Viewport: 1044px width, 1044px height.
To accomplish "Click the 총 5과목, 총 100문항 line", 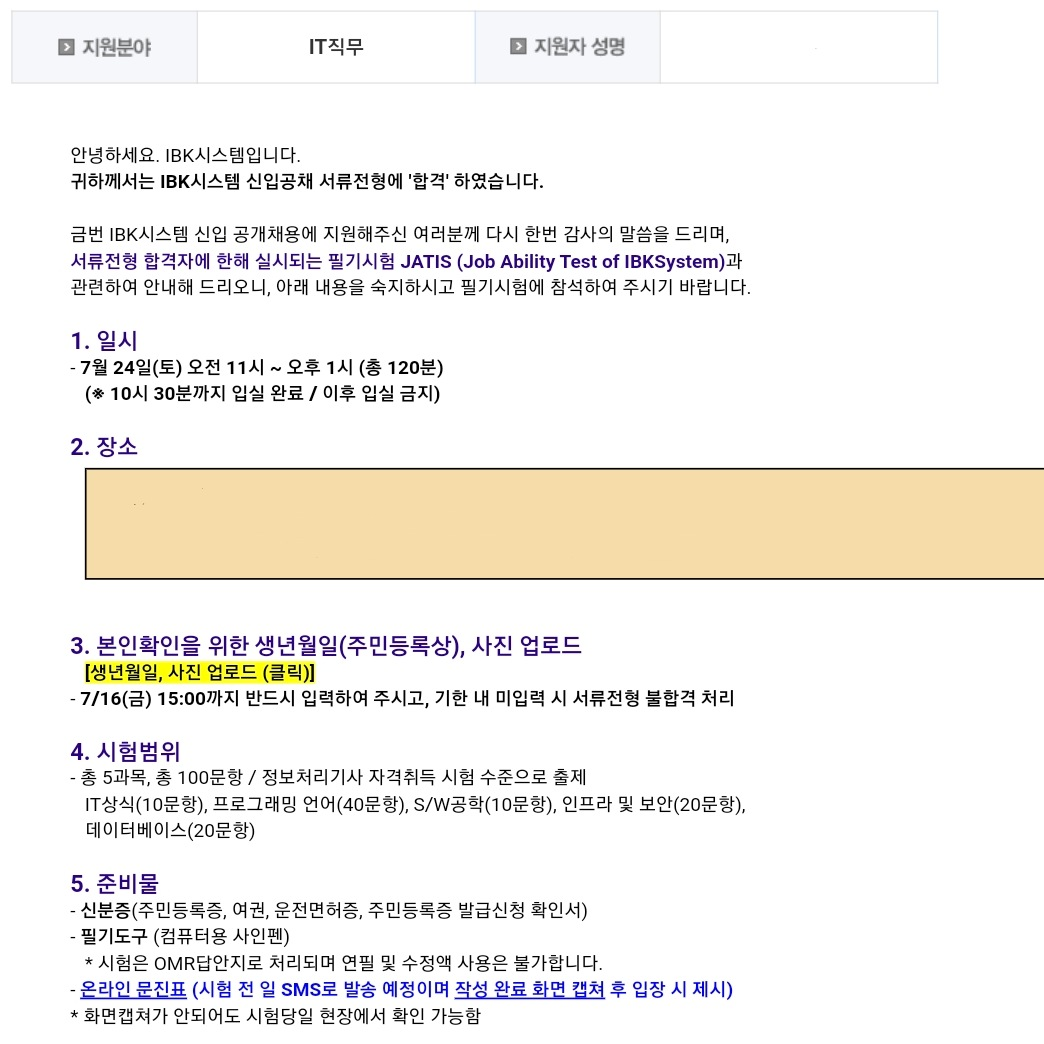I will [328, 778].
